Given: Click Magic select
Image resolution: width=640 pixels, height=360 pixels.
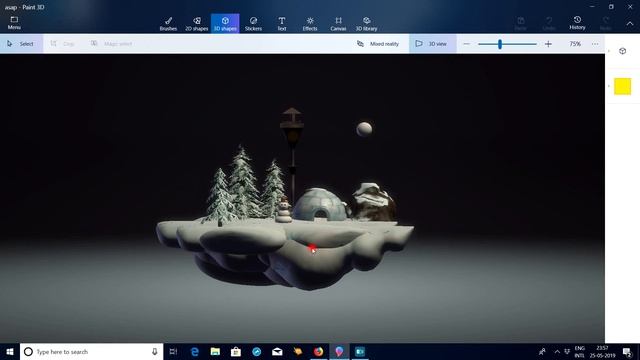Looking at the screenshot, I should 111,44.
